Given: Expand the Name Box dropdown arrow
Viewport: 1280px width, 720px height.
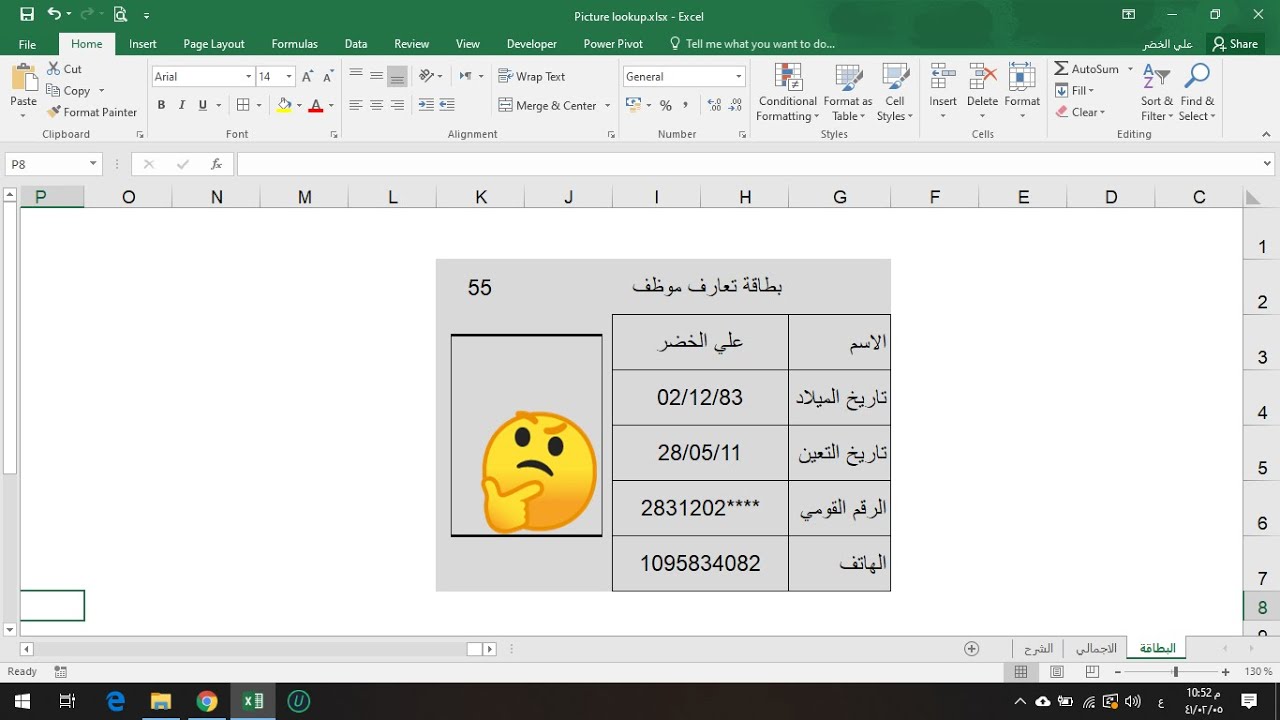Looking at the screenshot, I should pyautogui.click(x=93, y=164).
